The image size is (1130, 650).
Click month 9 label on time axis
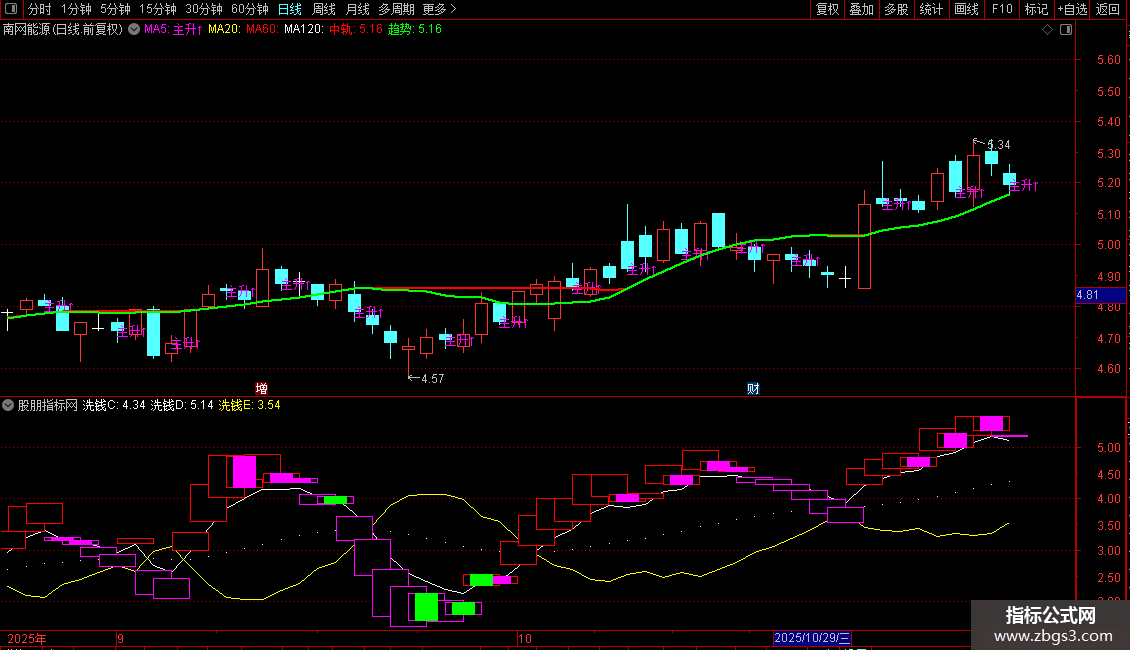click(x=120, y=638)
